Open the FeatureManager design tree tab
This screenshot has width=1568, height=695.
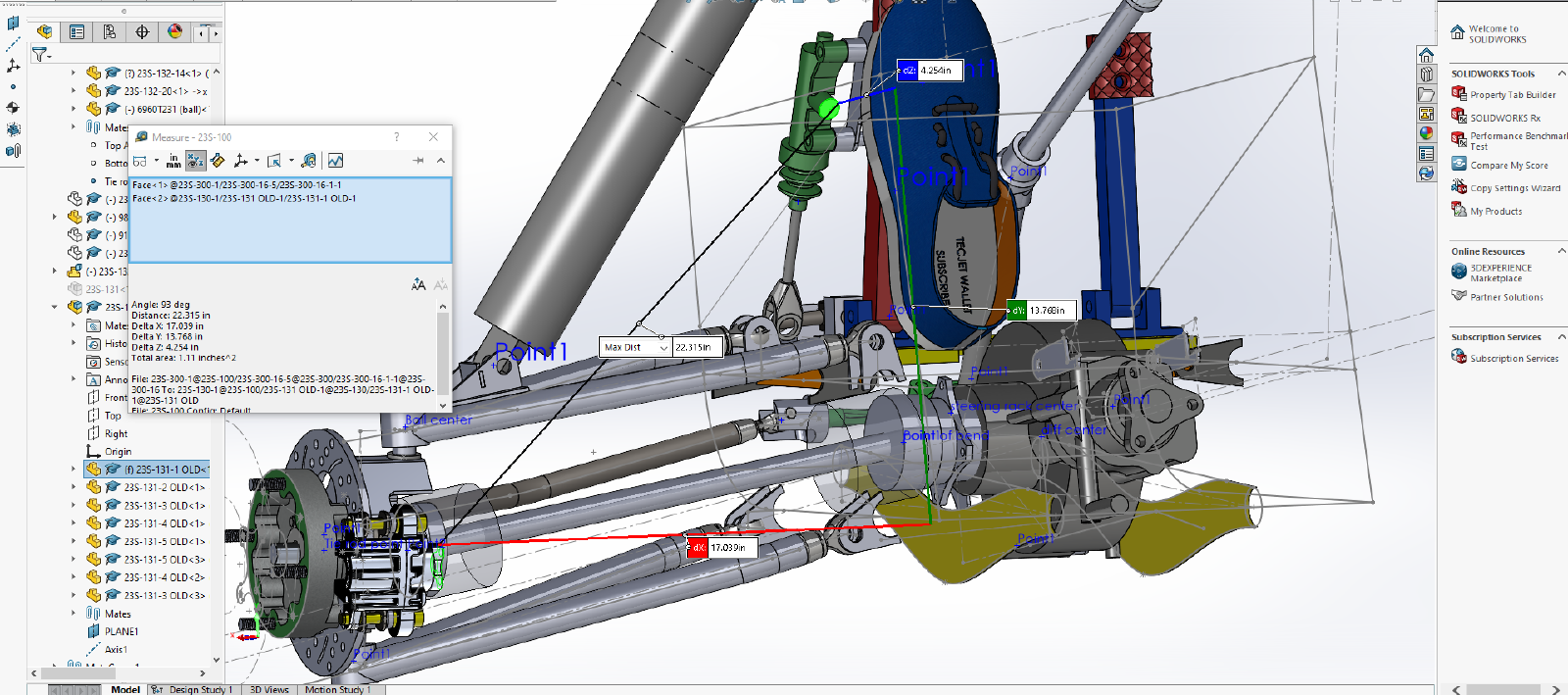click(44, 32)
